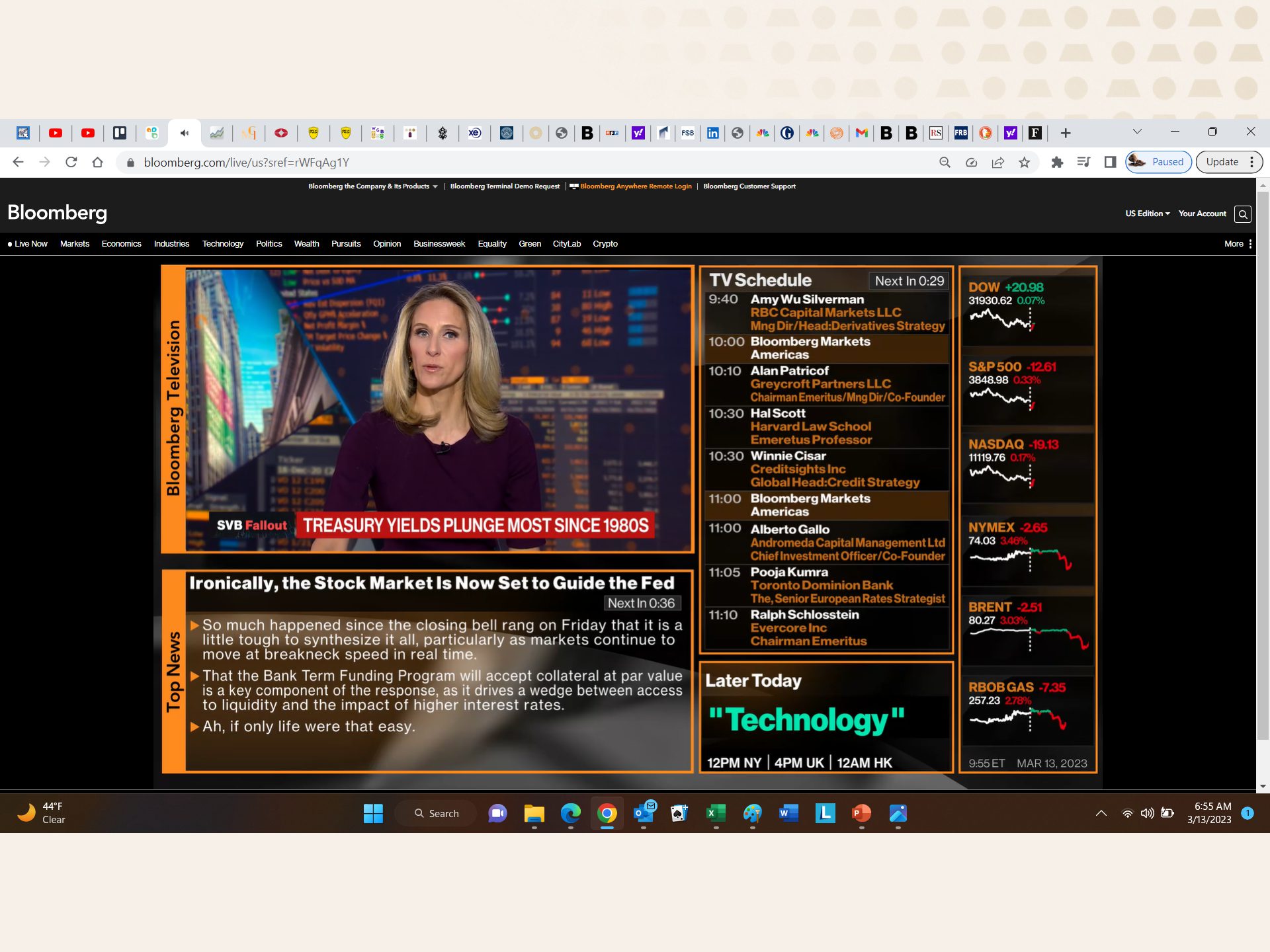Switch to the LinkedIn tab

[712, 133]
